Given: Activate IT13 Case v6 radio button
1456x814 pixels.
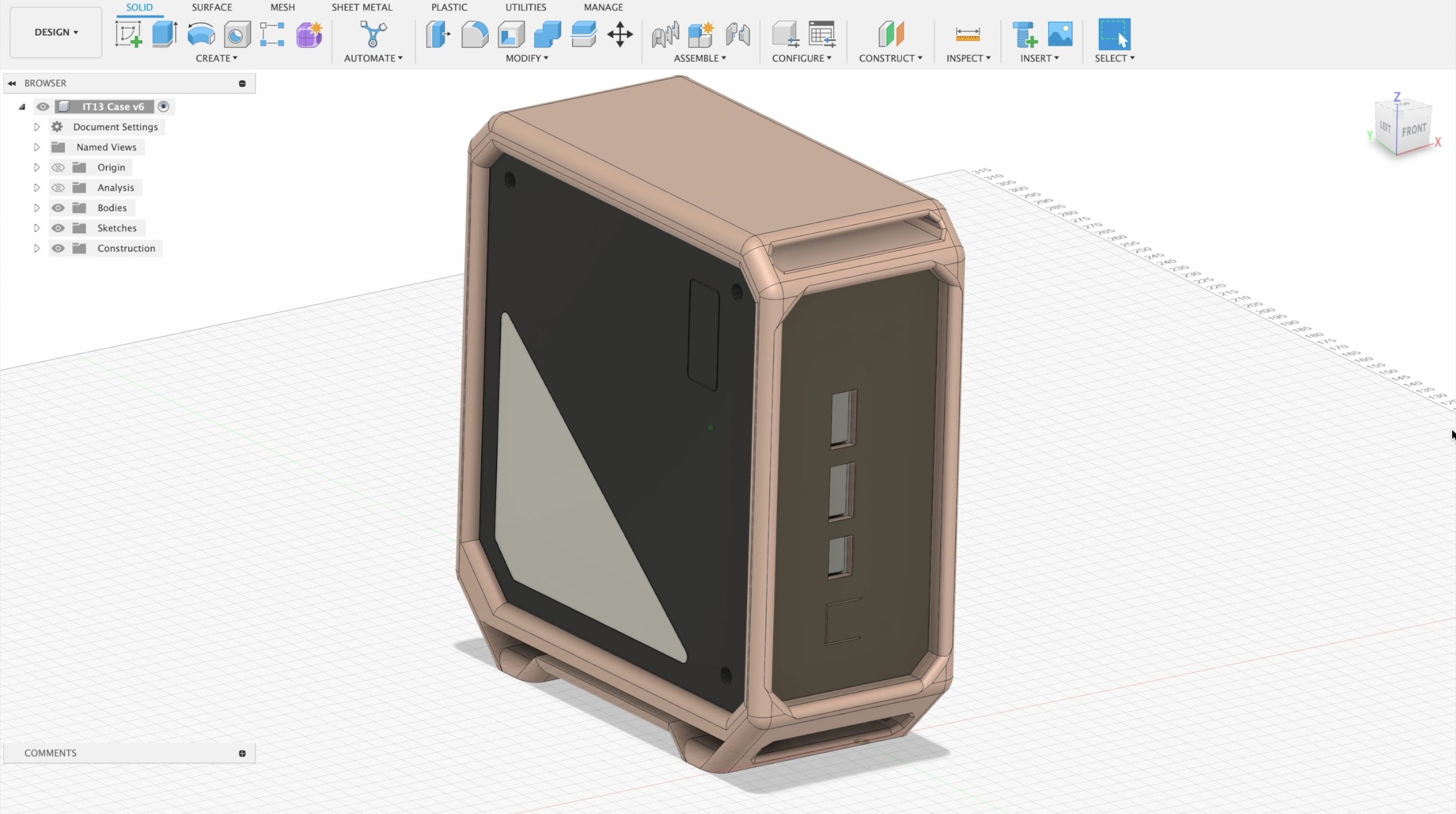Looking at the screenshot, I should [x=164, y=106].
